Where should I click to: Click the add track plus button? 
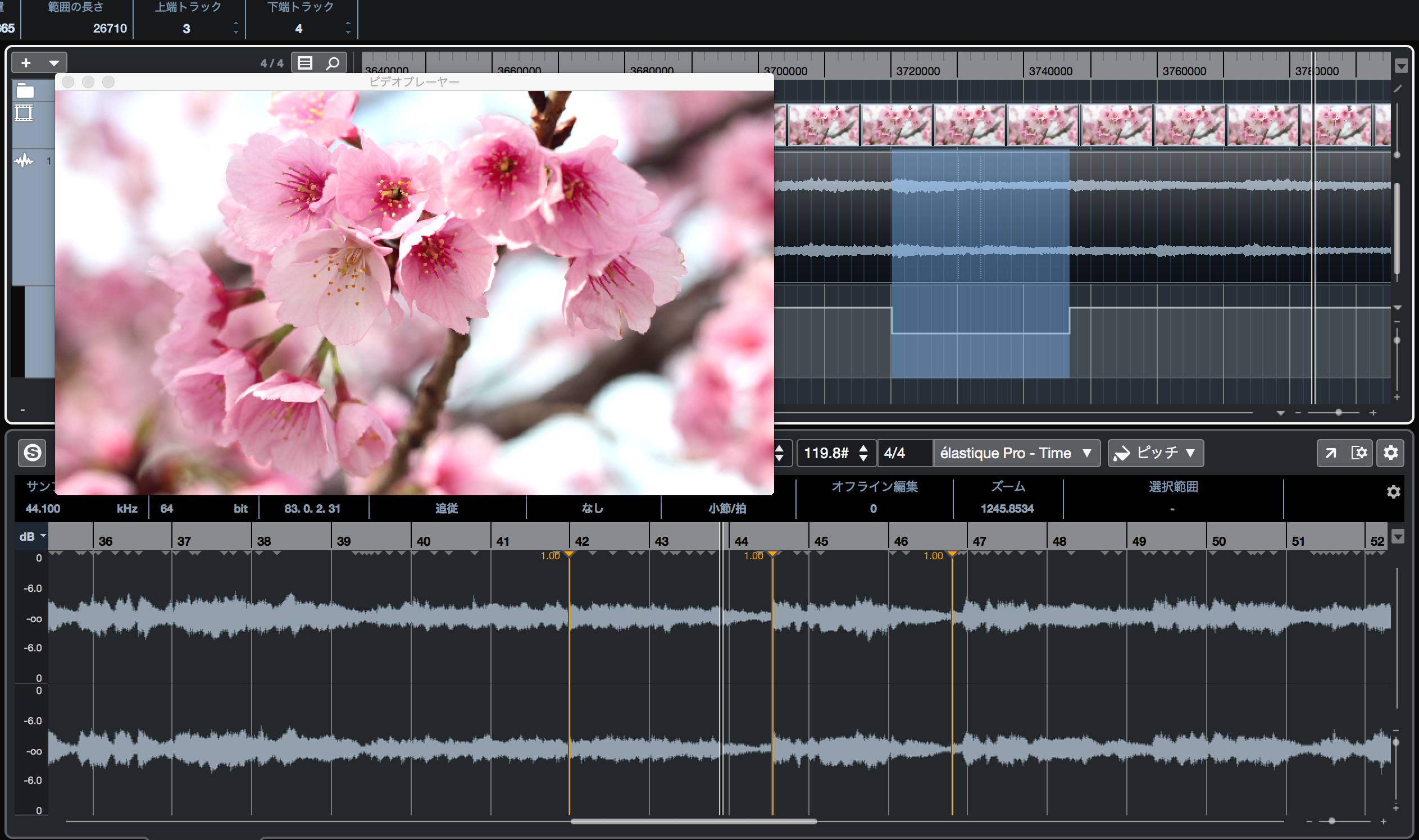click(26, 63)
